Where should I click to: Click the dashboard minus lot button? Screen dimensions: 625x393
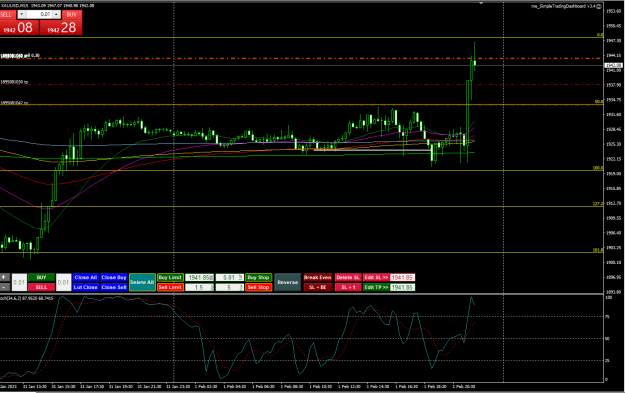[x=5, y=287]
